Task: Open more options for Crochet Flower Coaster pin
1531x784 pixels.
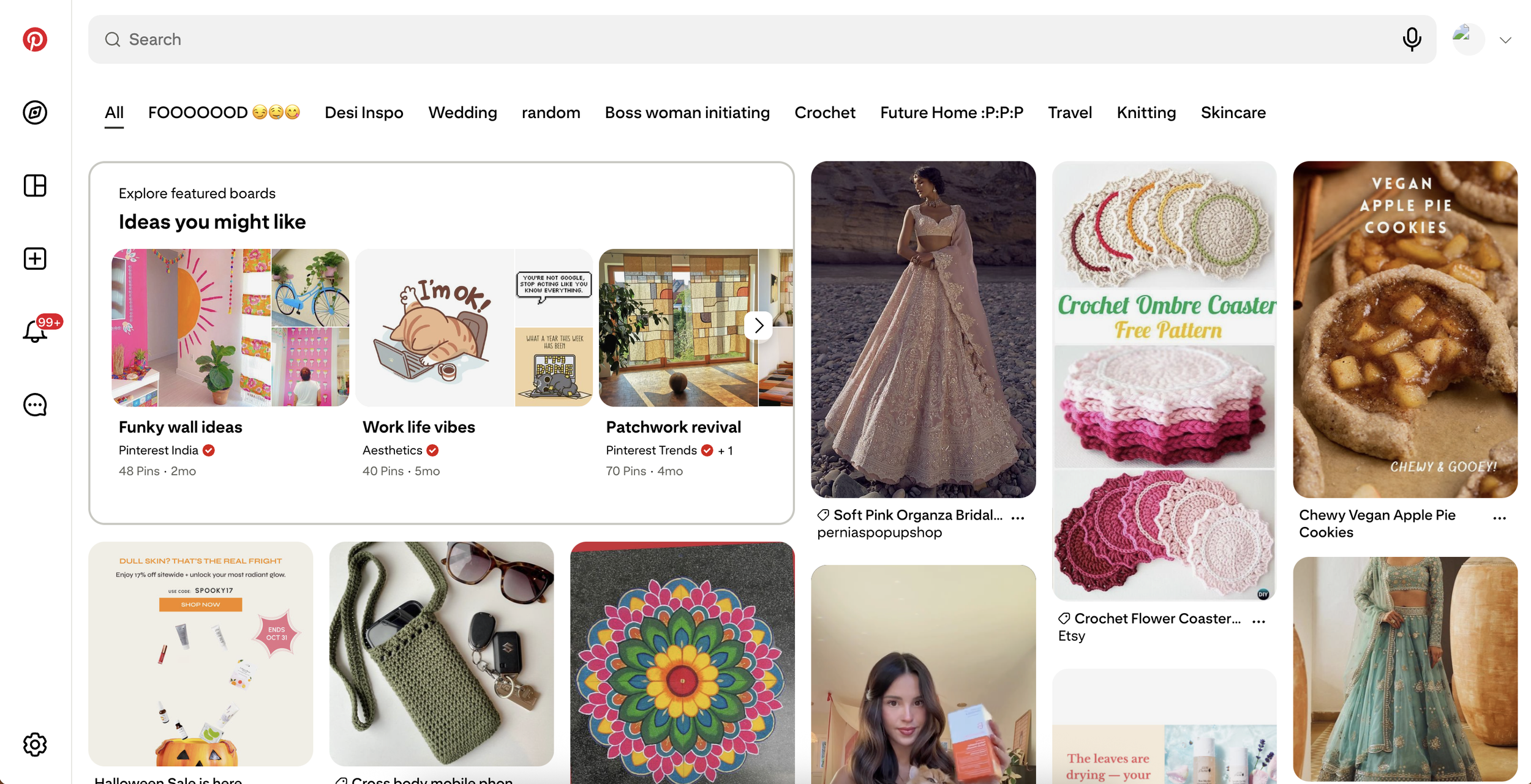Action: point(1258,621)
